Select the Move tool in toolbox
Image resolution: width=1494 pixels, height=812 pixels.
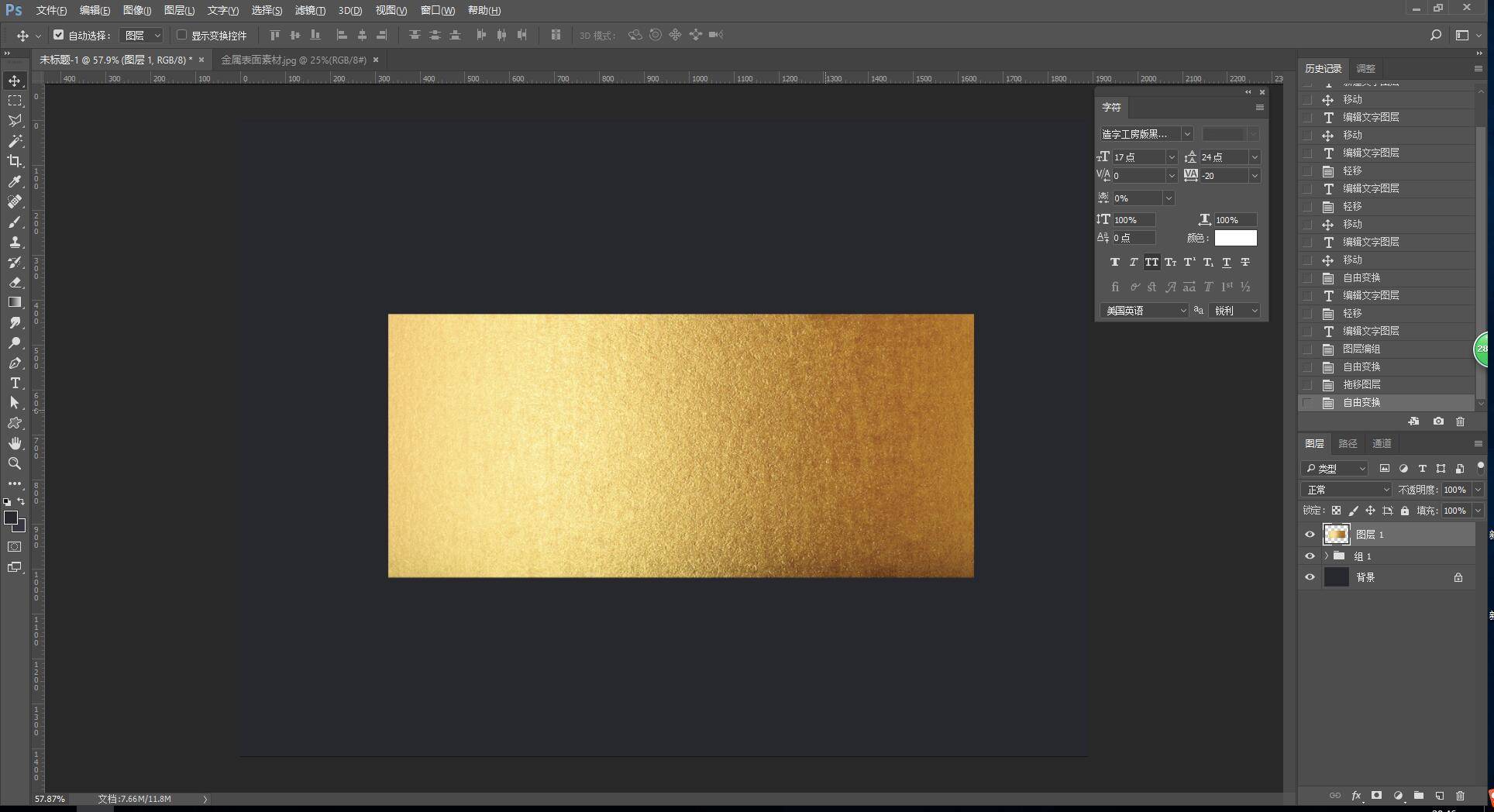pyautogui.click(x=15, y=81)
